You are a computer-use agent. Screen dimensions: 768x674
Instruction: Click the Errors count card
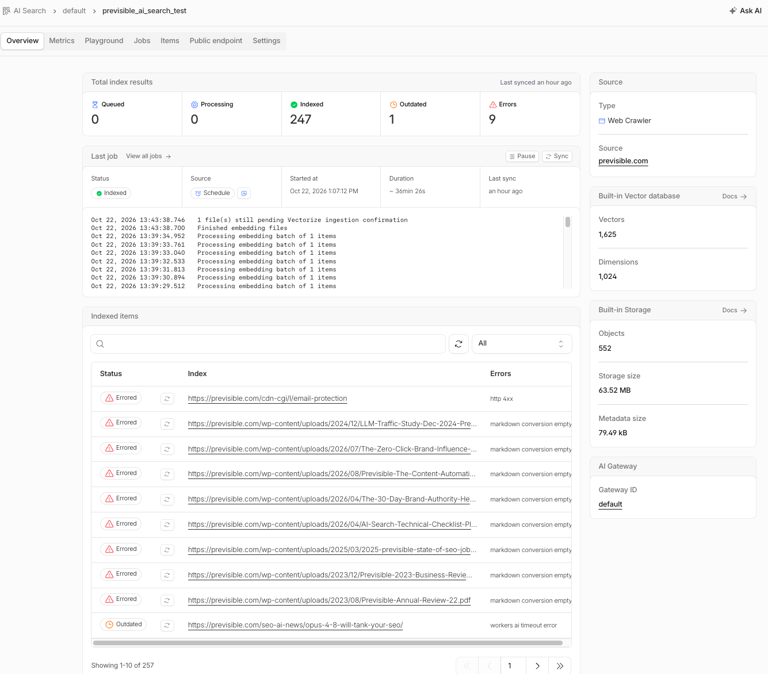coord(530,114)
